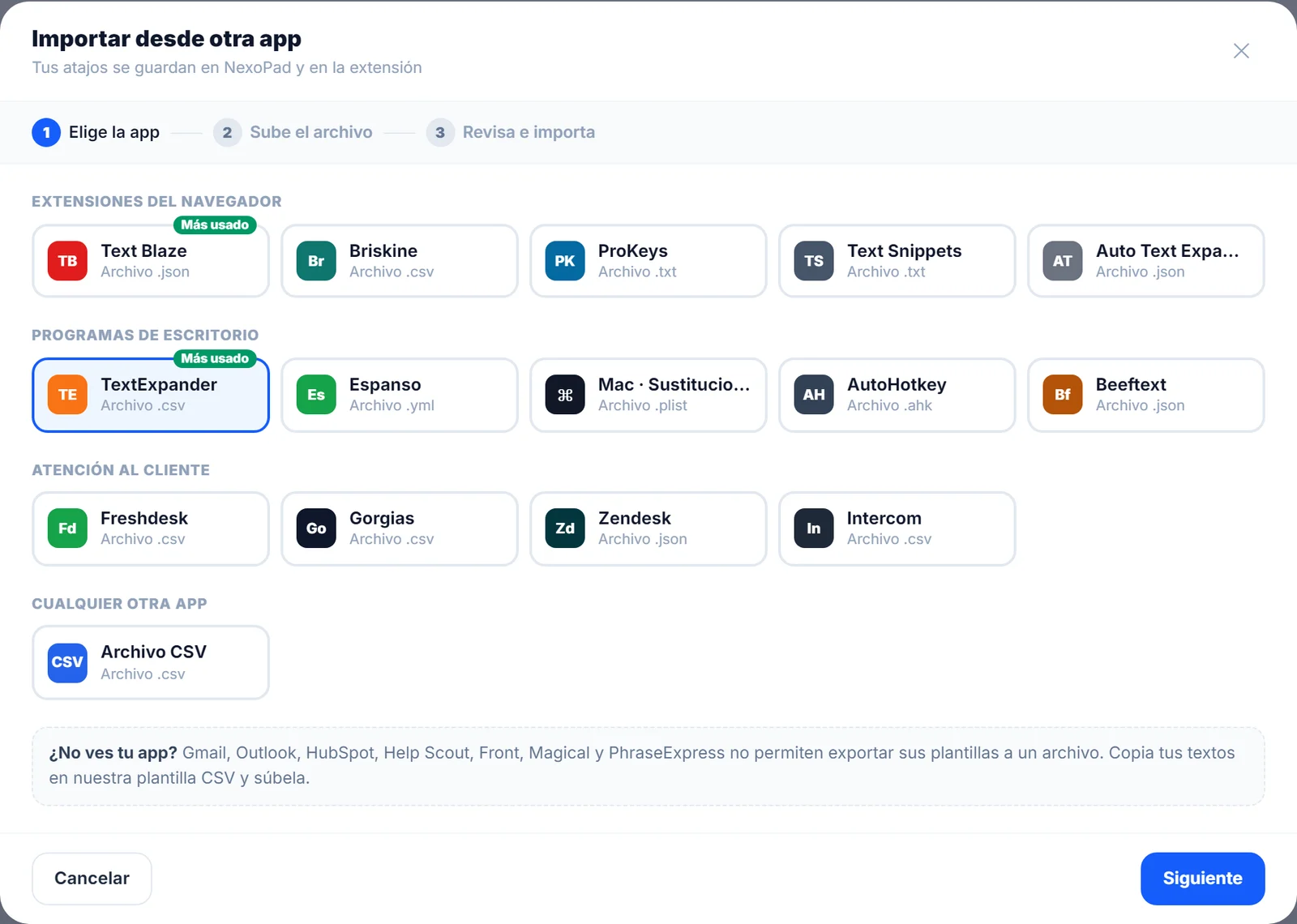
Task: Click the Mac command-key icon
Action: click(x=565, y=395)
